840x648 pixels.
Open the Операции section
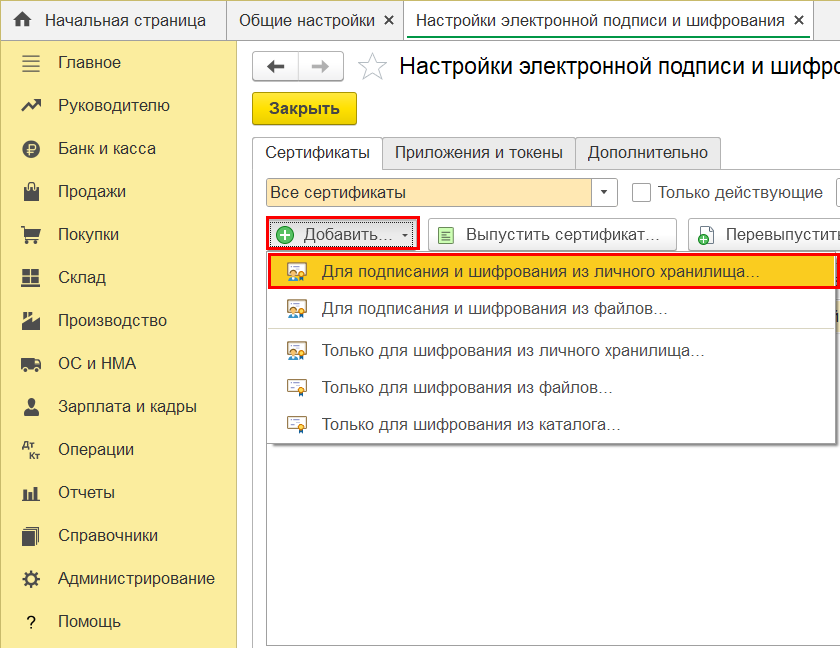(x=118, y=450)
